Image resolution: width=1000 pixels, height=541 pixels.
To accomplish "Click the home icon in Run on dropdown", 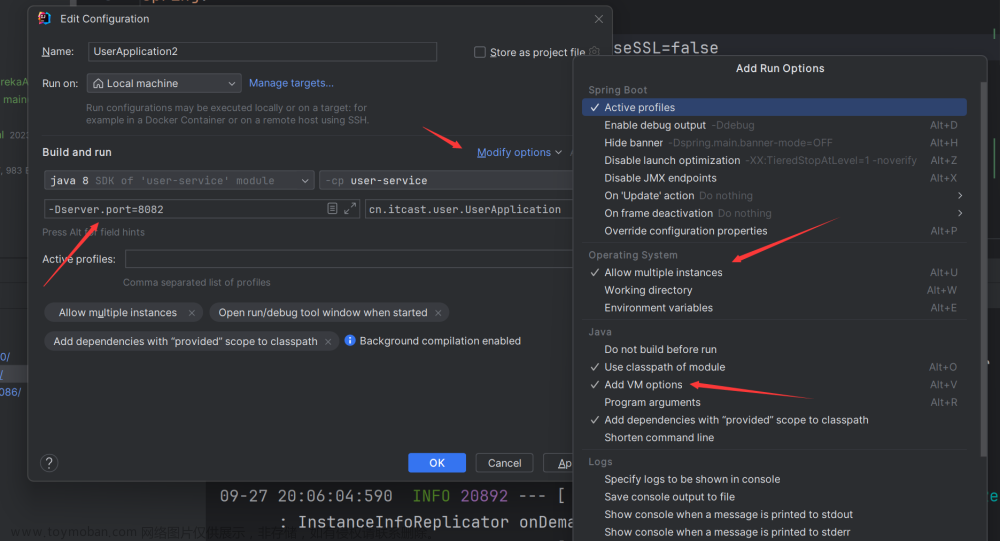I will click(x=98, y=84).
